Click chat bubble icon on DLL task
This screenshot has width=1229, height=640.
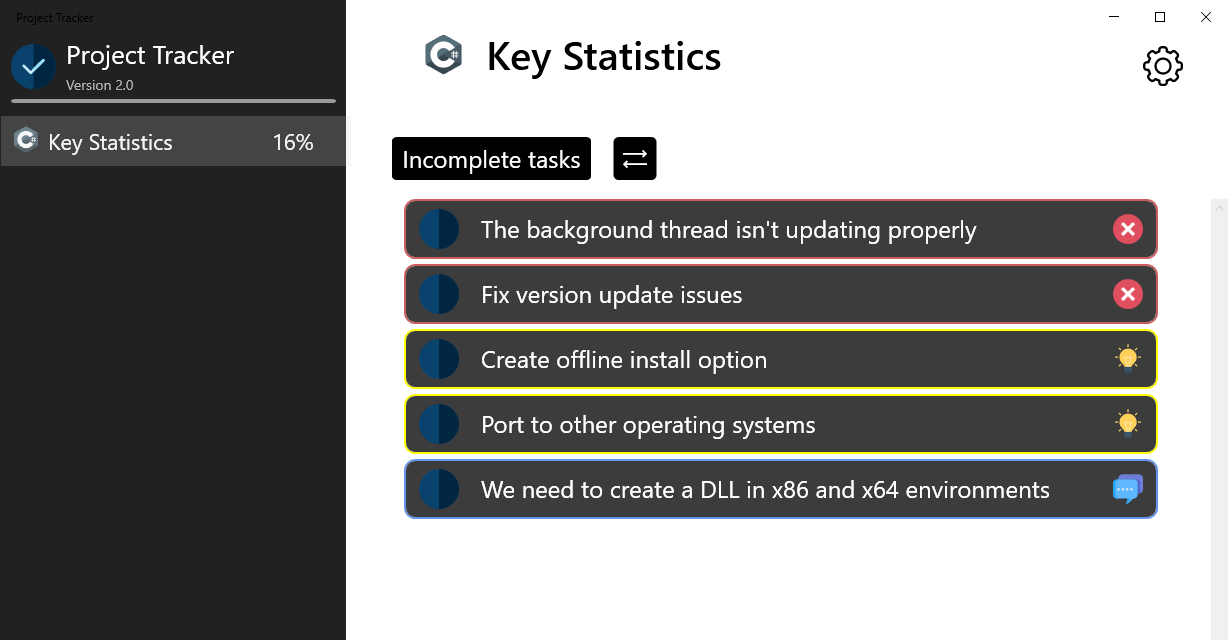click(1127, 489)
